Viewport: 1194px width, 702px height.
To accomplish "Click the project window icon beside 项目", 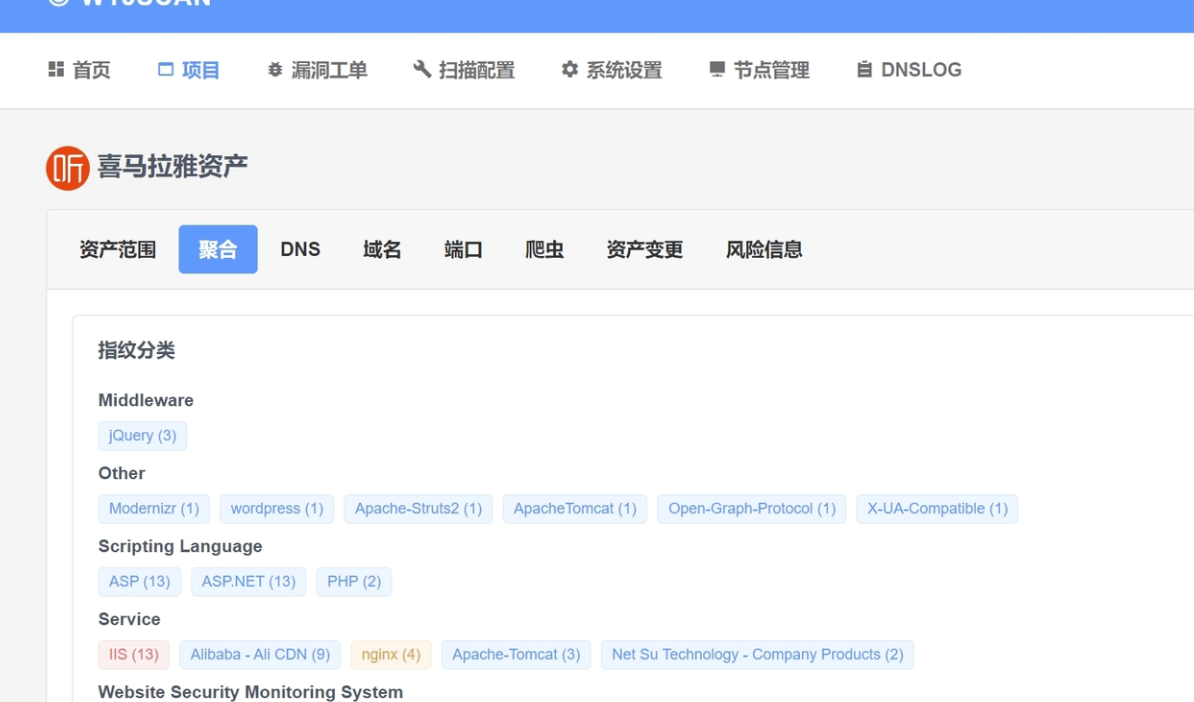I will (165, 69).
